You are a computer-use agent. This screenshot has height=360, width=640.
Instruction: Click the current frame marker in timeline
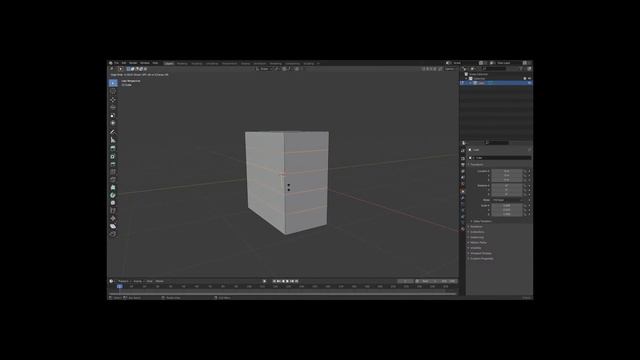point(119,287)
